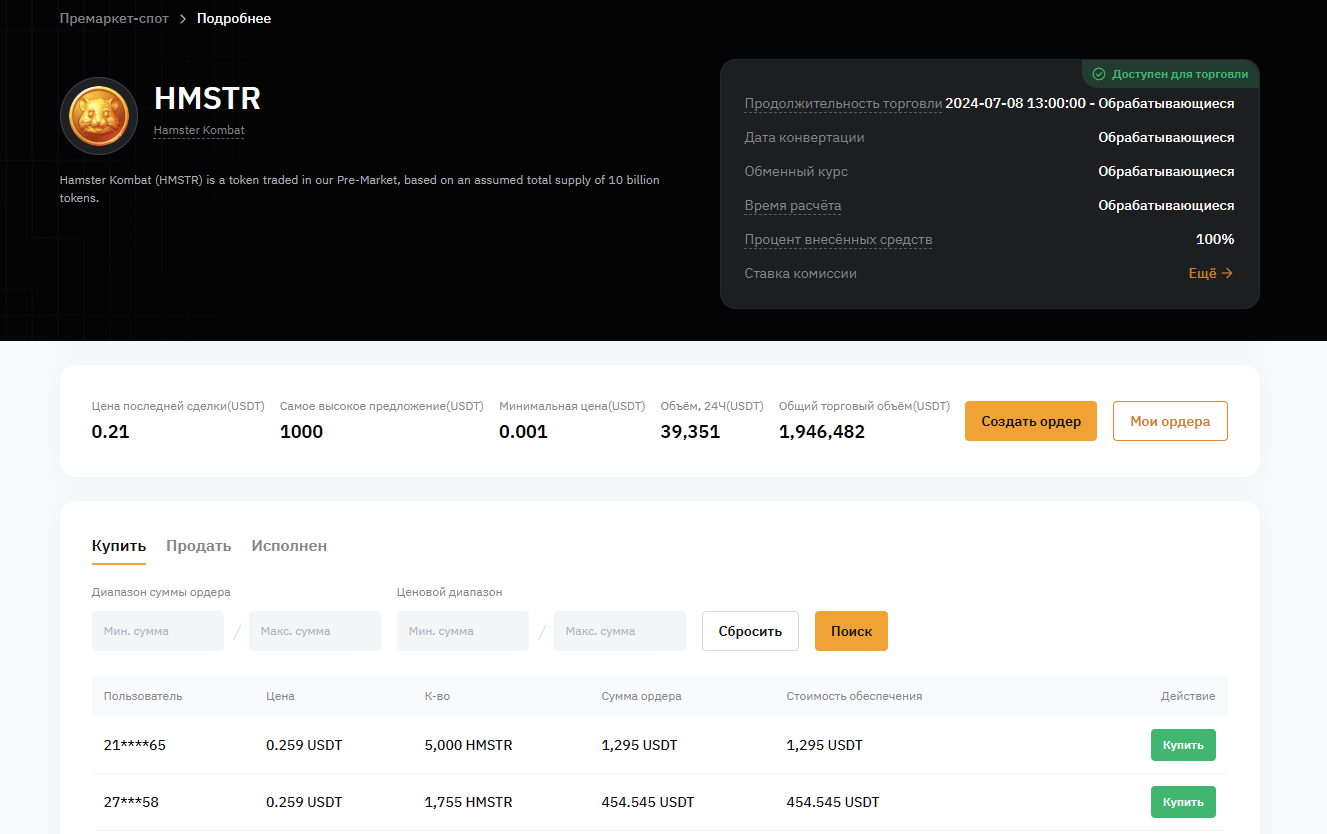This screenshot has width=1327, height=834.
Task: Click the green checkmark icon in trading badge
Action: click(1099, 74)
